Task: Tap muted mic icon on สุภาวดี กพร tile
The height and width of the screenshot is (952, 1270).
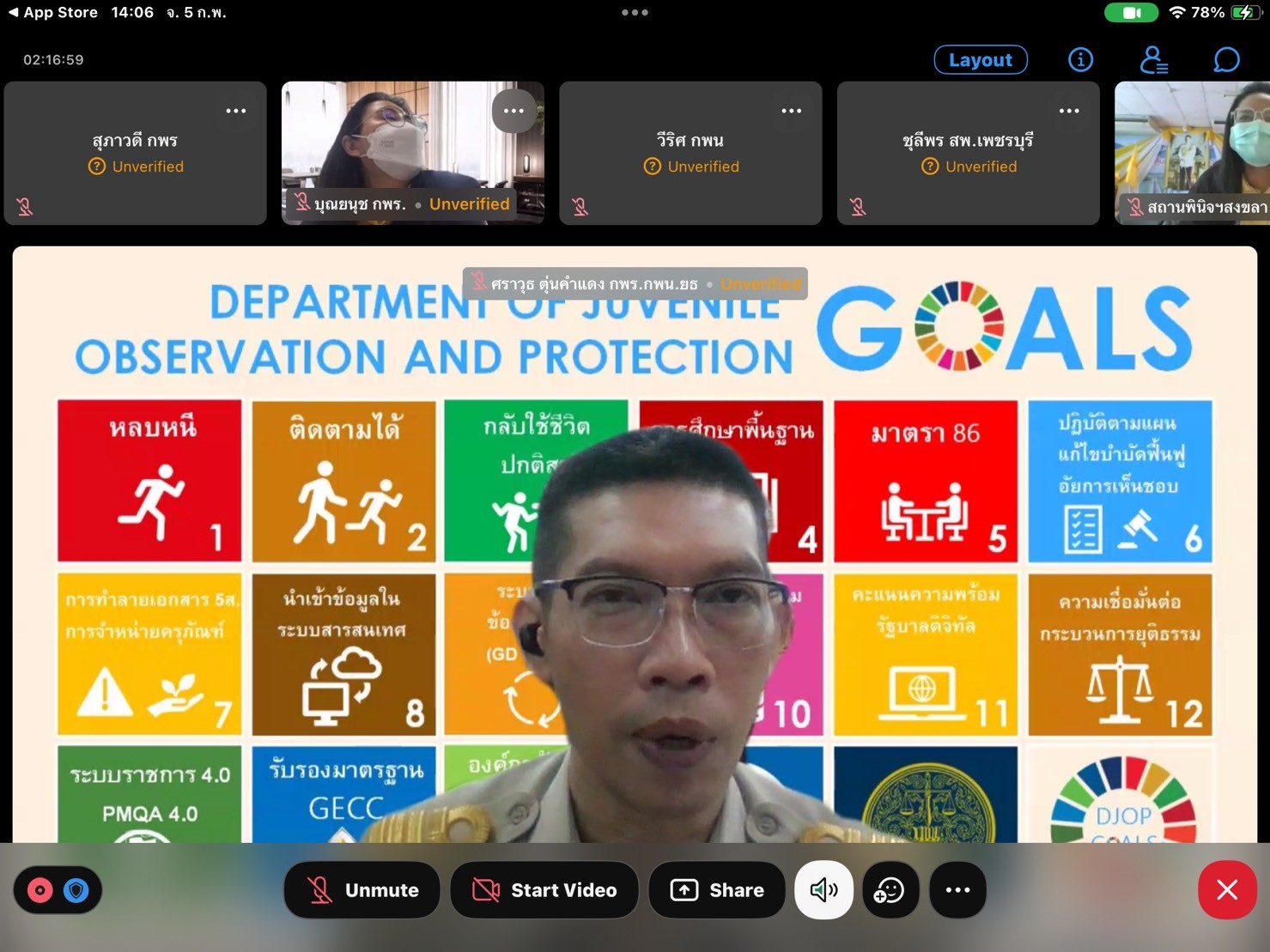Action: (25, 207)
